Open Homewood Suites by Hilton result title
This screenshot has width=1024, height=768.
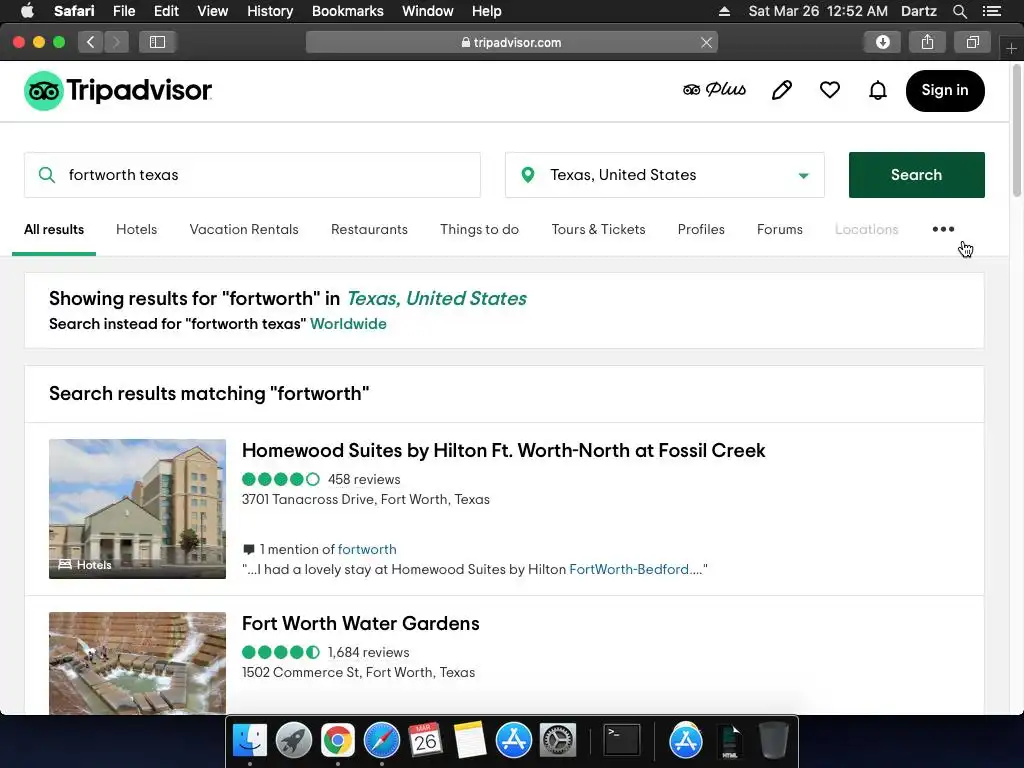pyautogui.click(x=504, y=451)
